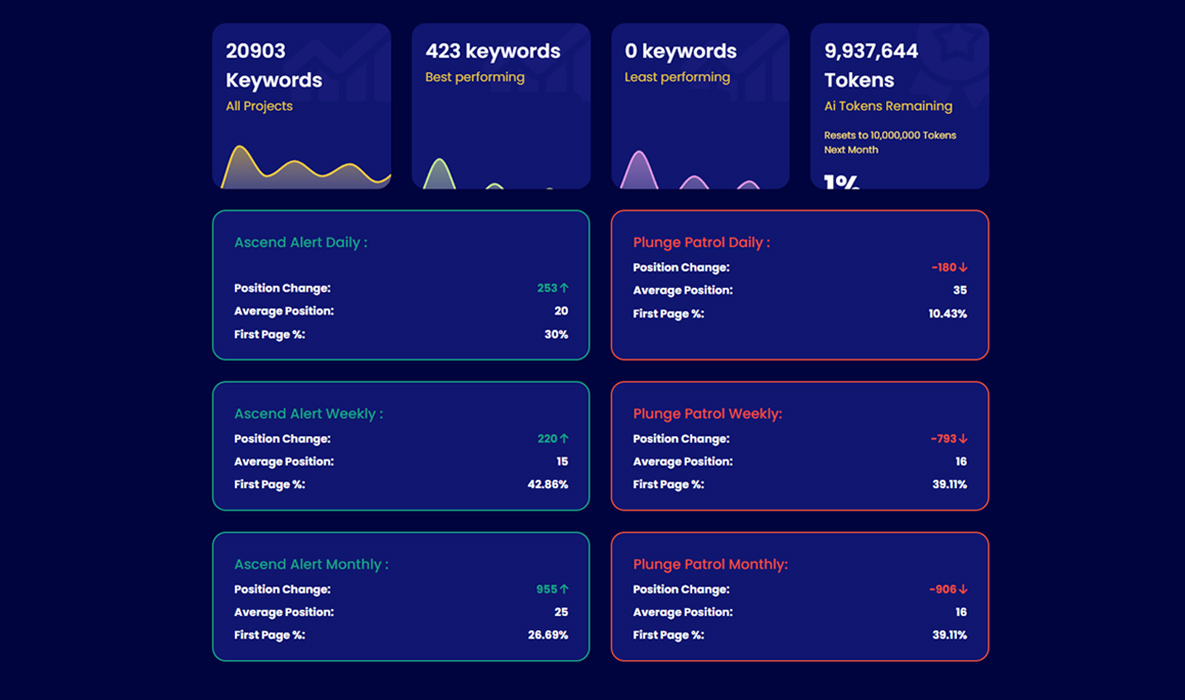1185x700 pixels.
Task: Click the red down arrow in Plunge Patrol Daily
Action: click(x=964, y=268)
